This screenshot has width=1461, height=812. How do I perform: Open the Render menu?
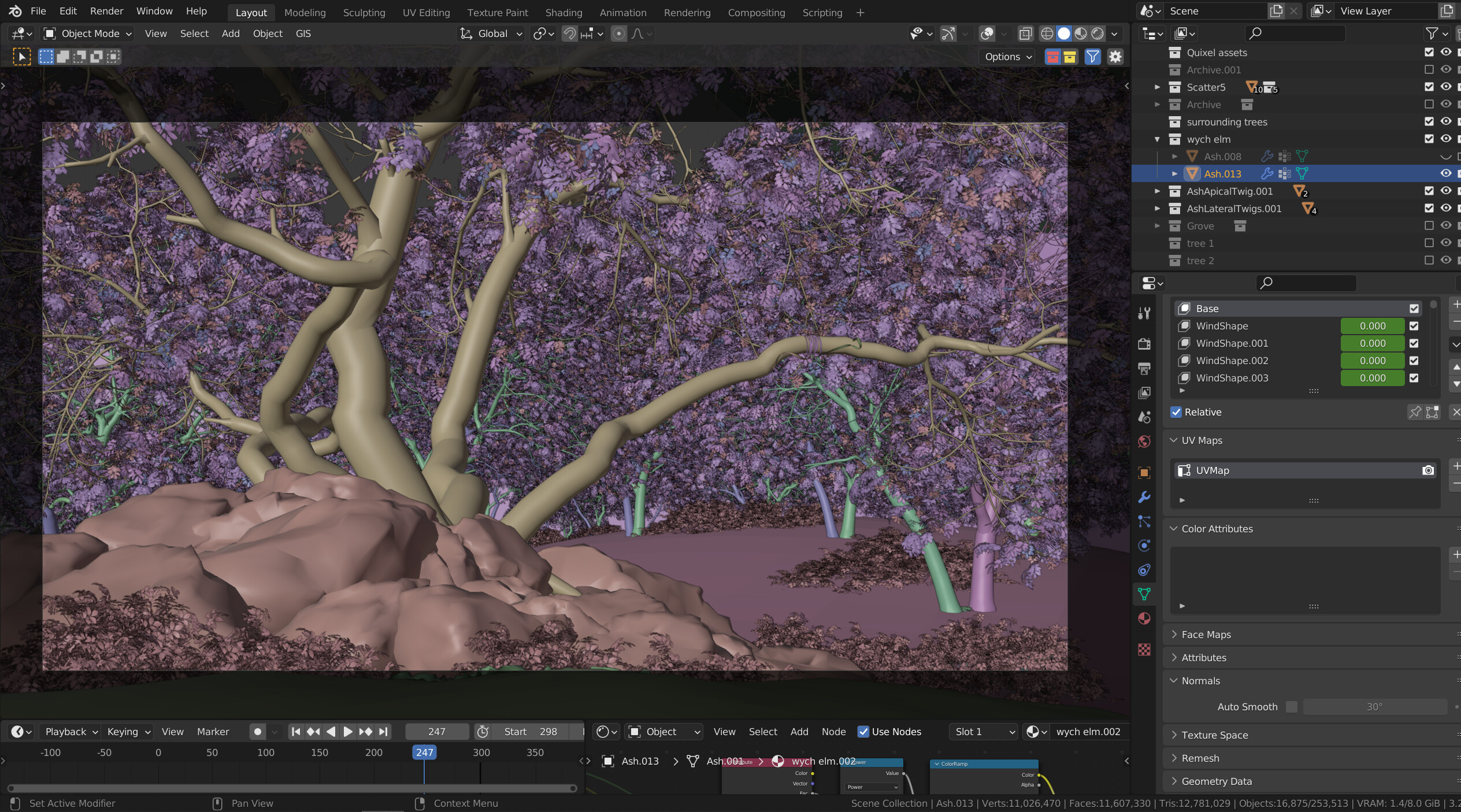107,11
